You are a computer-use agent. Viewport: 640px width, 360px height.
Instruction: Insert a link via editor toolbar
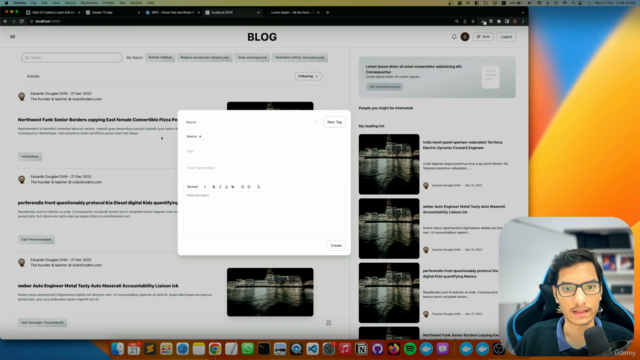click(233, 187)
